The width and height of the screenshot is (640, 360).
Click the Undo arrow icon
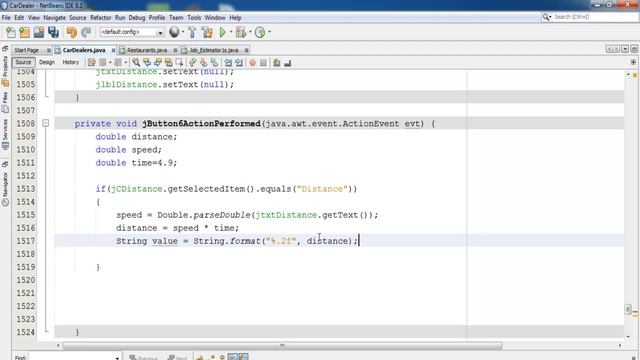[x=72, y=32]
